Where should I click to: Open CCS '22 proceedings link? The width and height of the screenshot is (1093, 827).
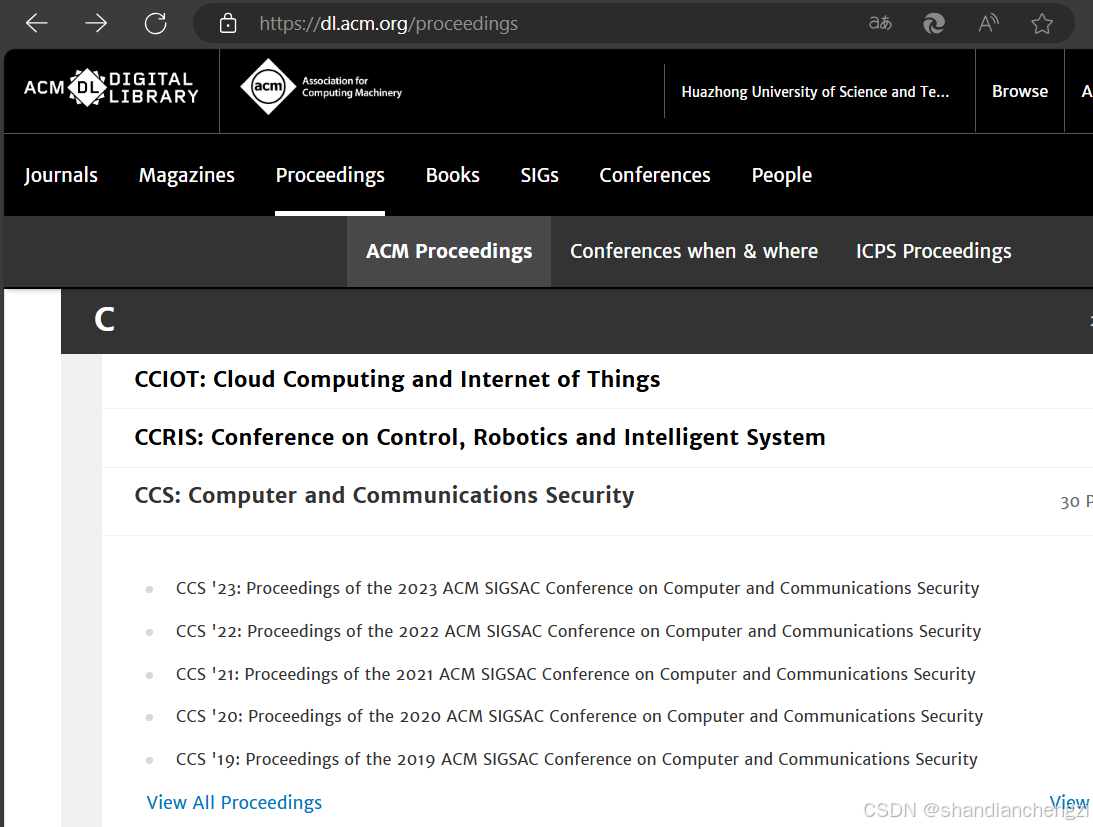(579, 631)
